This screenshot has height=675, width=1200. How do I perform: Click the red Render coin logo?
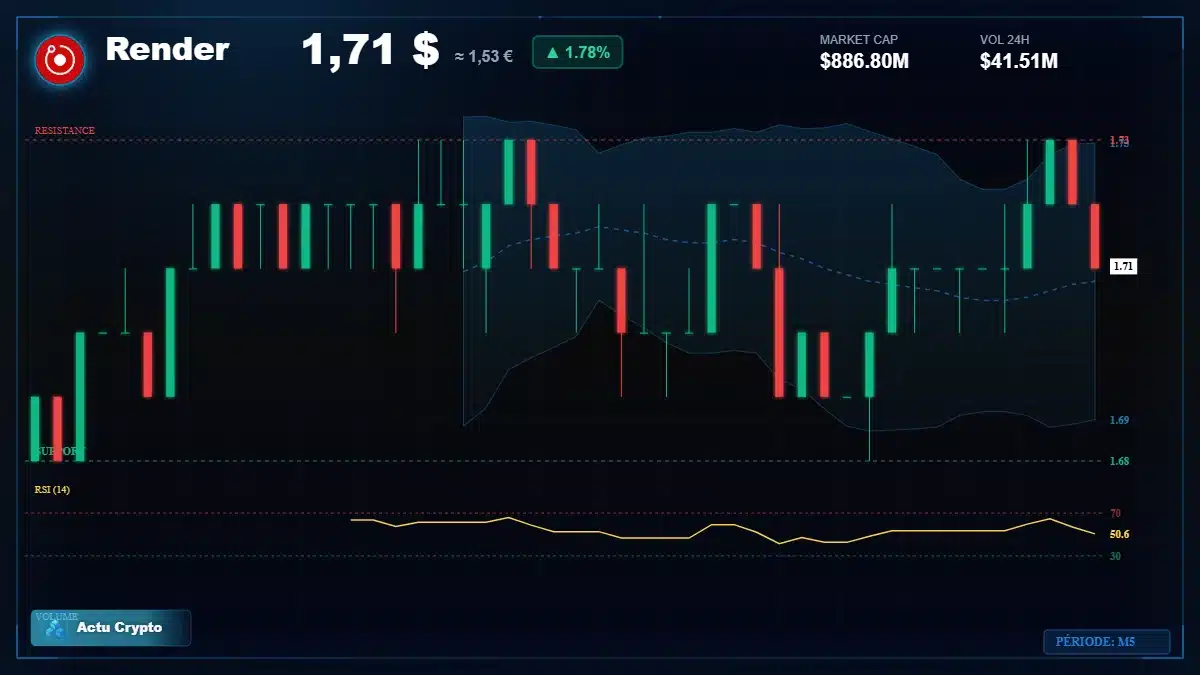click(60, 60)
